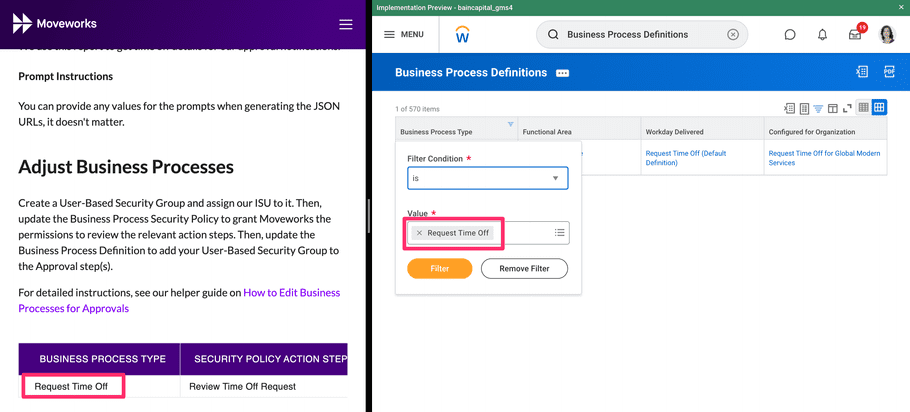The height and width of the screenshot is (412, 910).
Task: Click the Adjust Business Processes heading
Action: 126,167
